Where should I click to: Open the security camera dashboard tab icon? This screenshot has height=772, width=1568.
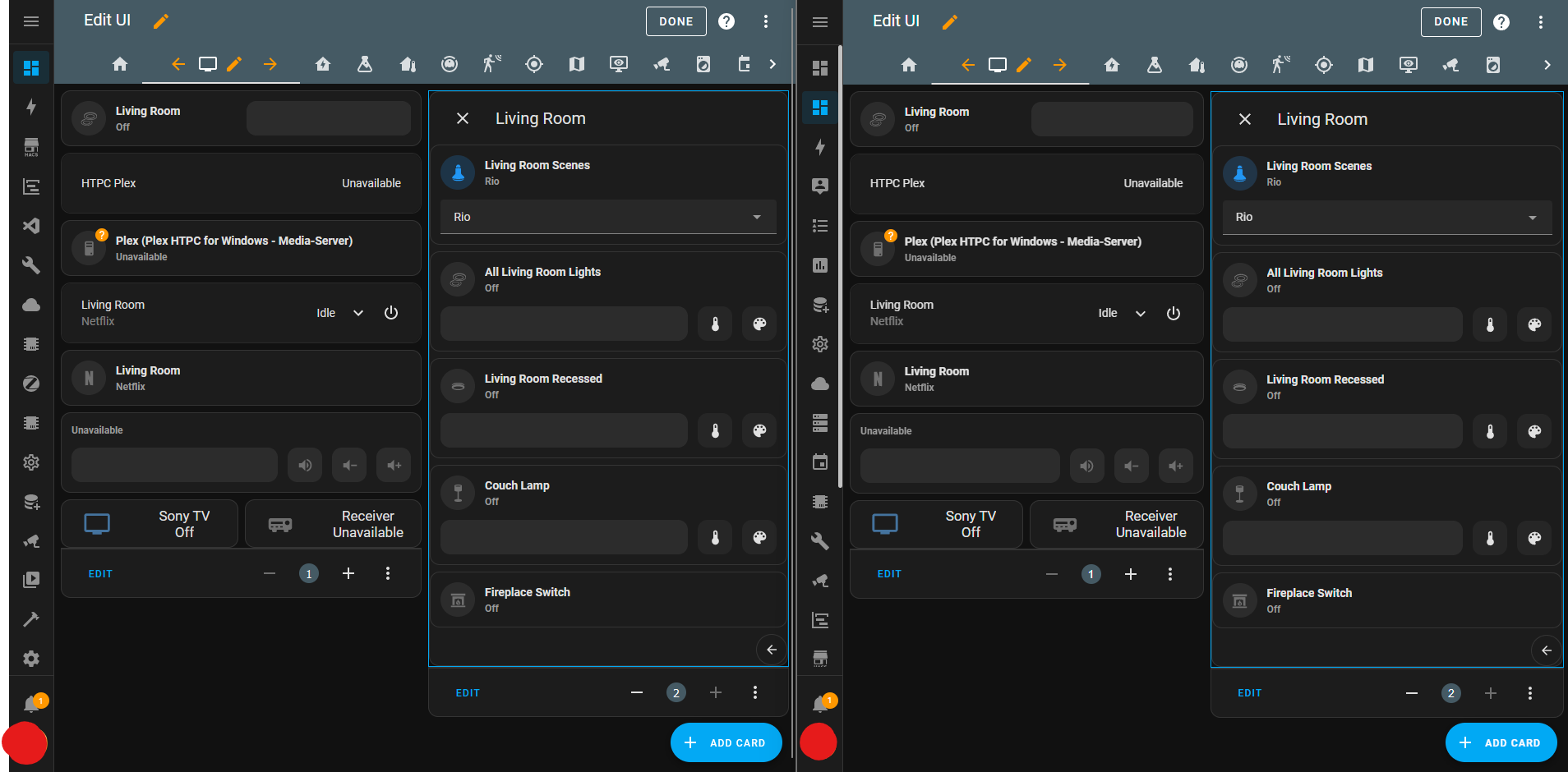[662, 63]
